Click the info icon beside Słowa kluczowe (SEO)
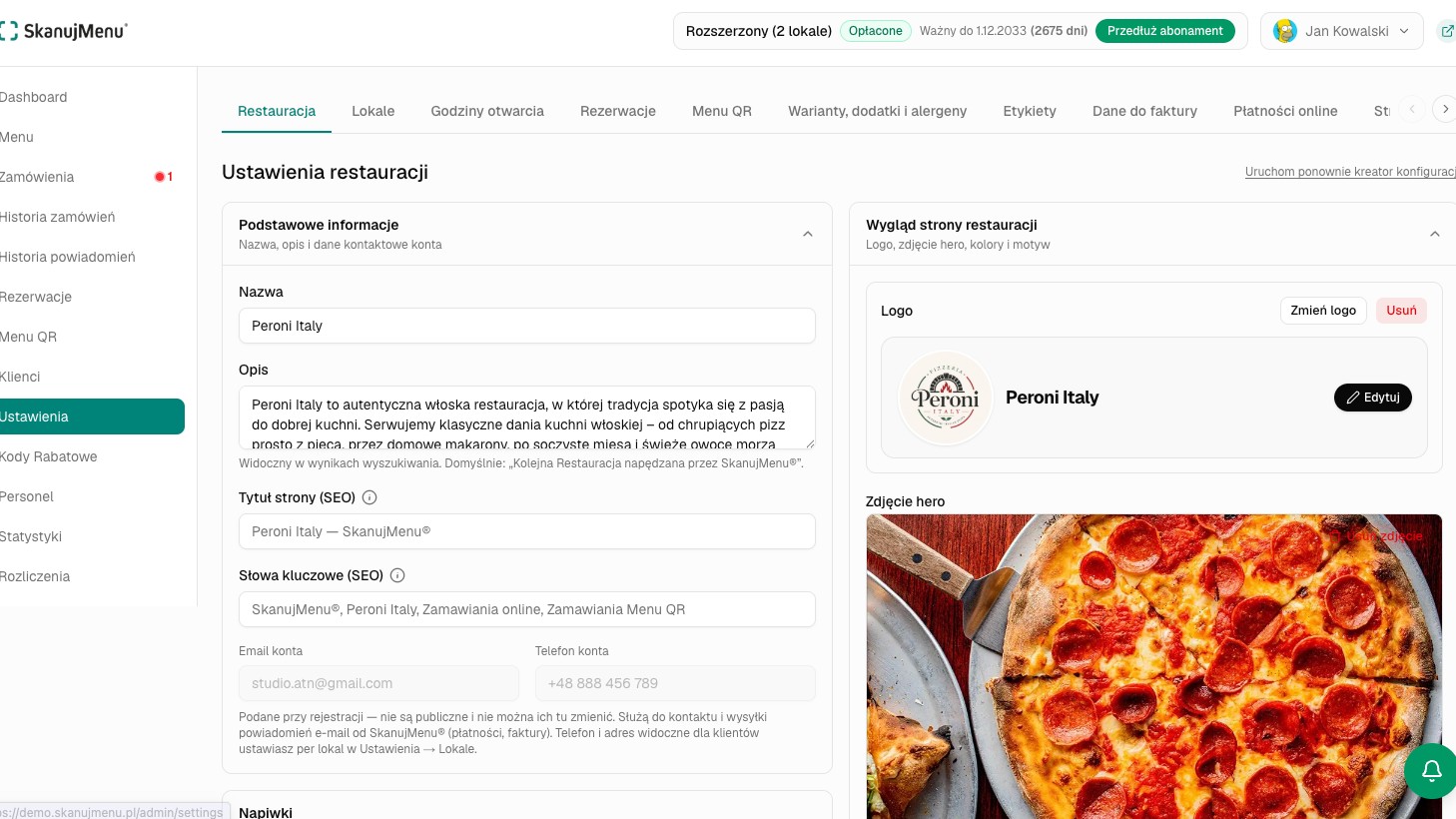Screen dimensions: 1456x819 [x=397, y=575]
